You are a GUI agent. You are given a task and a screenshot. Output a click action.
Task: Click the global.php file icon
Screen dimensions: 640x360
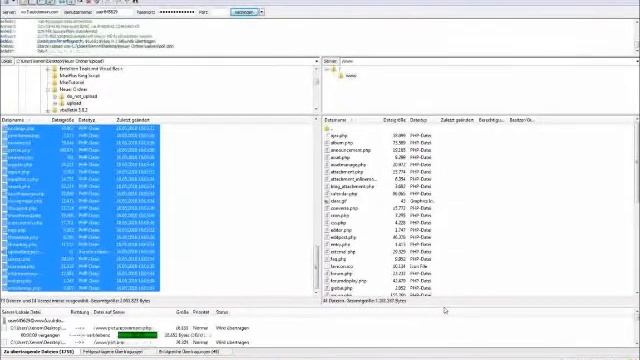tap(327, 288)
